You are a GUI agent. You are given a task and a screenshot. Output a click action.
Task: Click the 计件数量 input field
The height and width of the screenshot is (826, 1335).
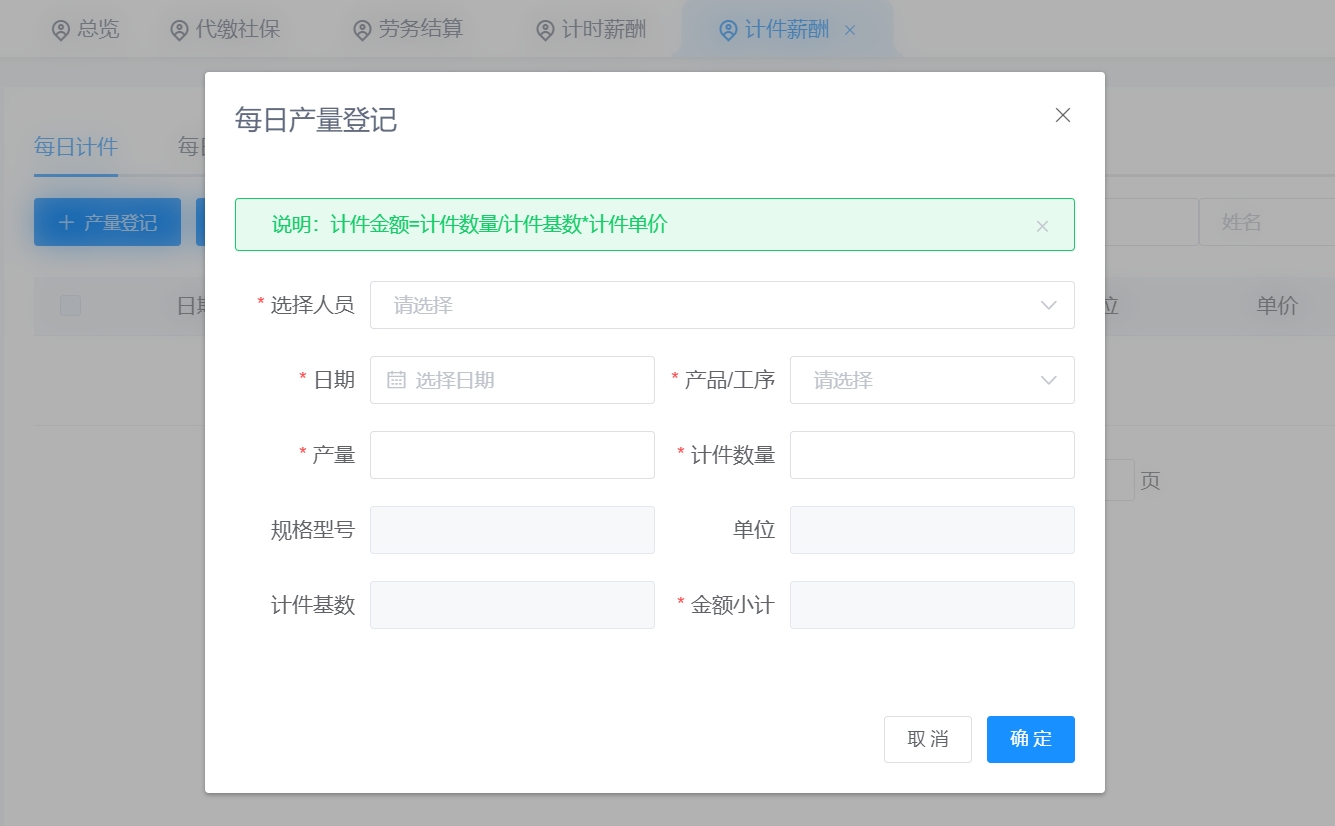tap(931, 454)
